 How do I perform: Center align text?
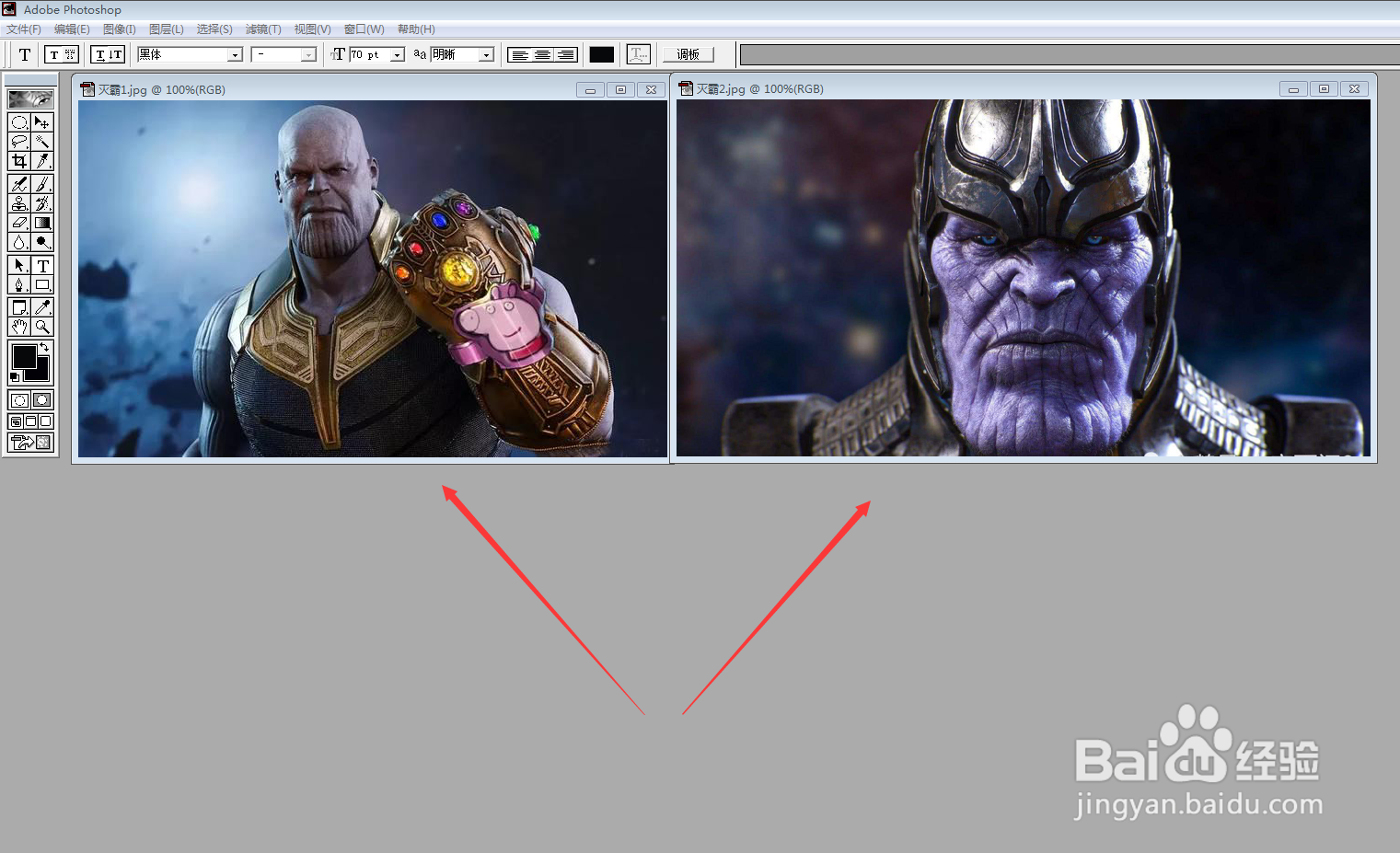[x=543, y=54]
